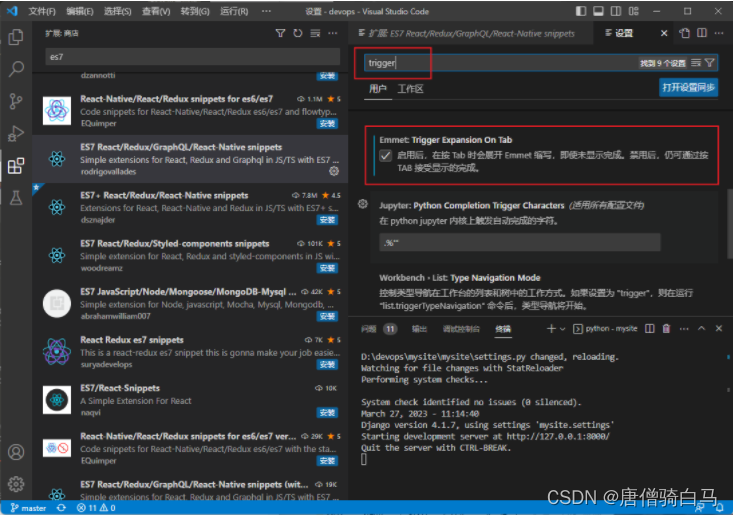Split the editor to the right
733x517 pixels.
click(x=702, y=33)
